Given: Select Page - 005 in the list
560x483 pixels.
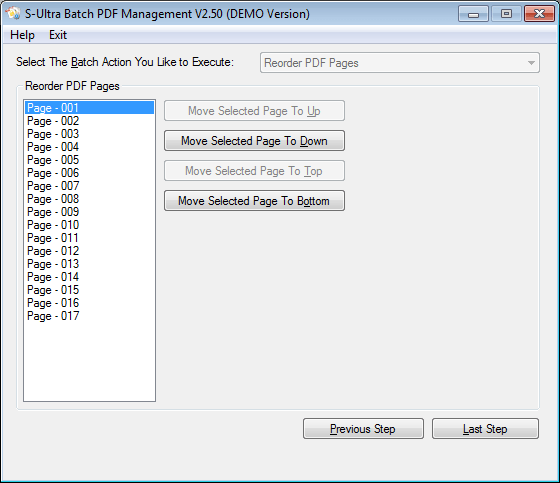Looking at the screenshot, I should [x=89, y=160].
